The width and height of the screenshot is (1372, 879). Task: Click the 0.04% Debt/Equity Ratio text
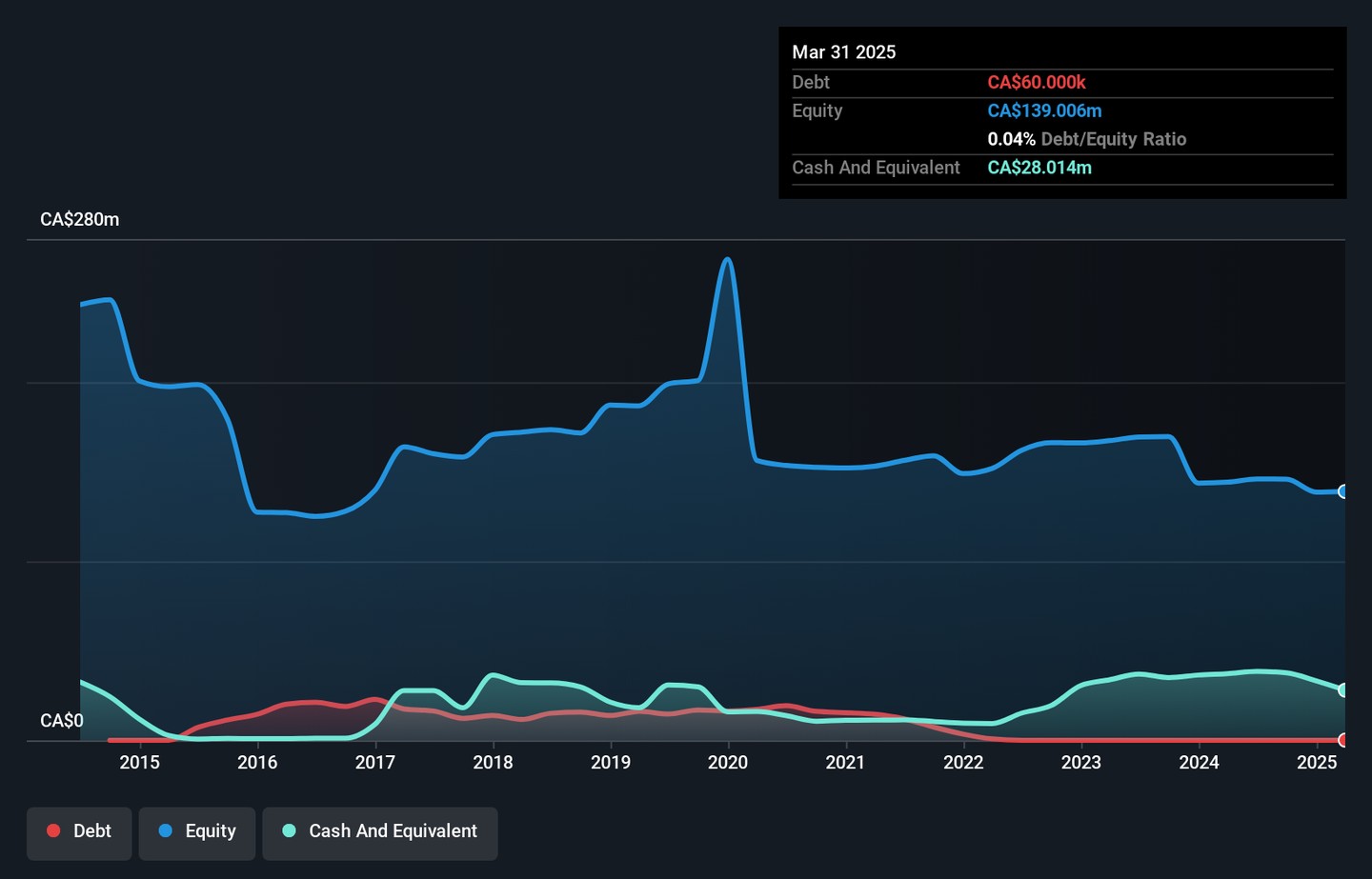click(1086, 139)
